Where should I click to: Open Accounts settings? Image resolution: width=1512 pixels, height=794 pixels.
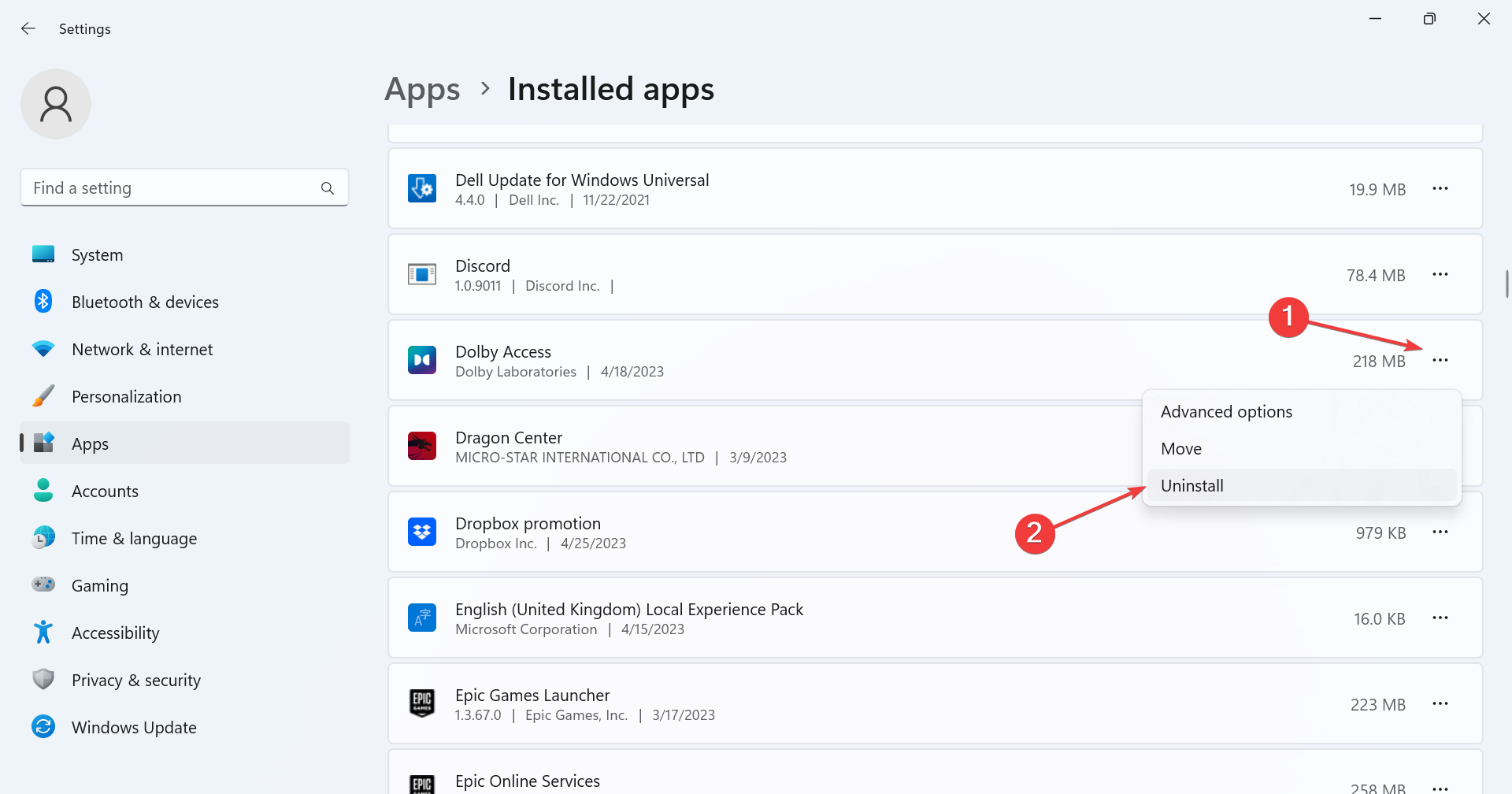[184, 491]
